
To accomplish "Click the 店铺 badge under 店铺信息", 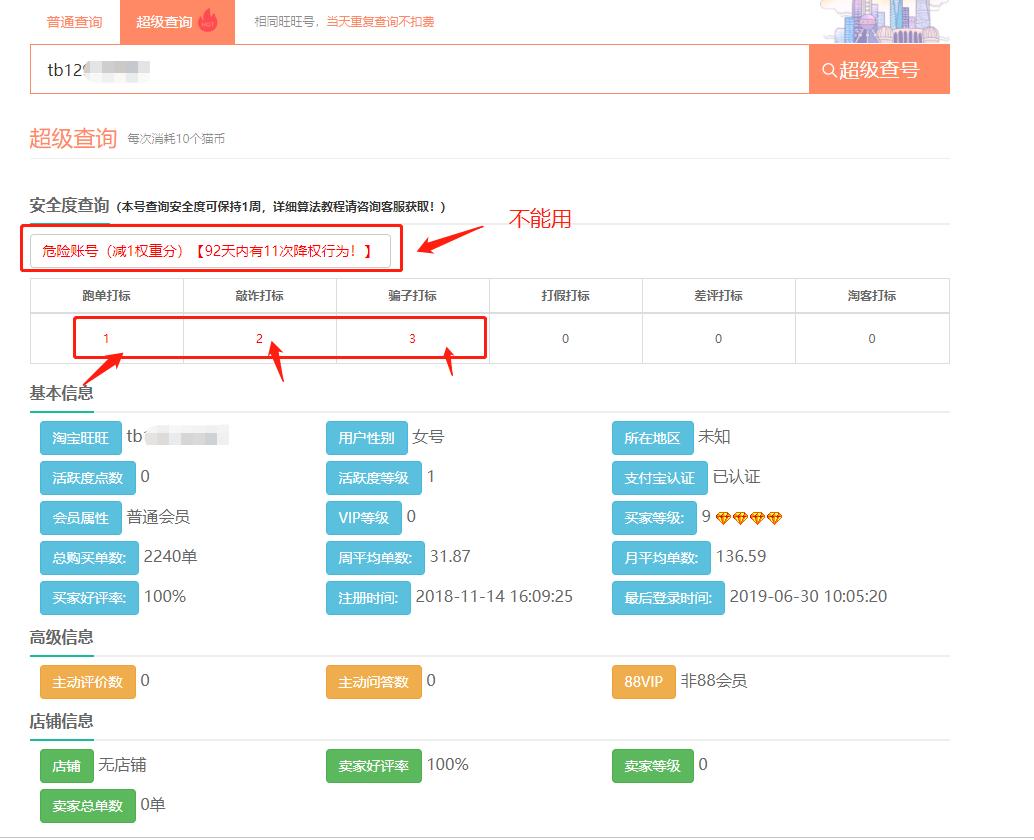I will click(x=65, y=766).
